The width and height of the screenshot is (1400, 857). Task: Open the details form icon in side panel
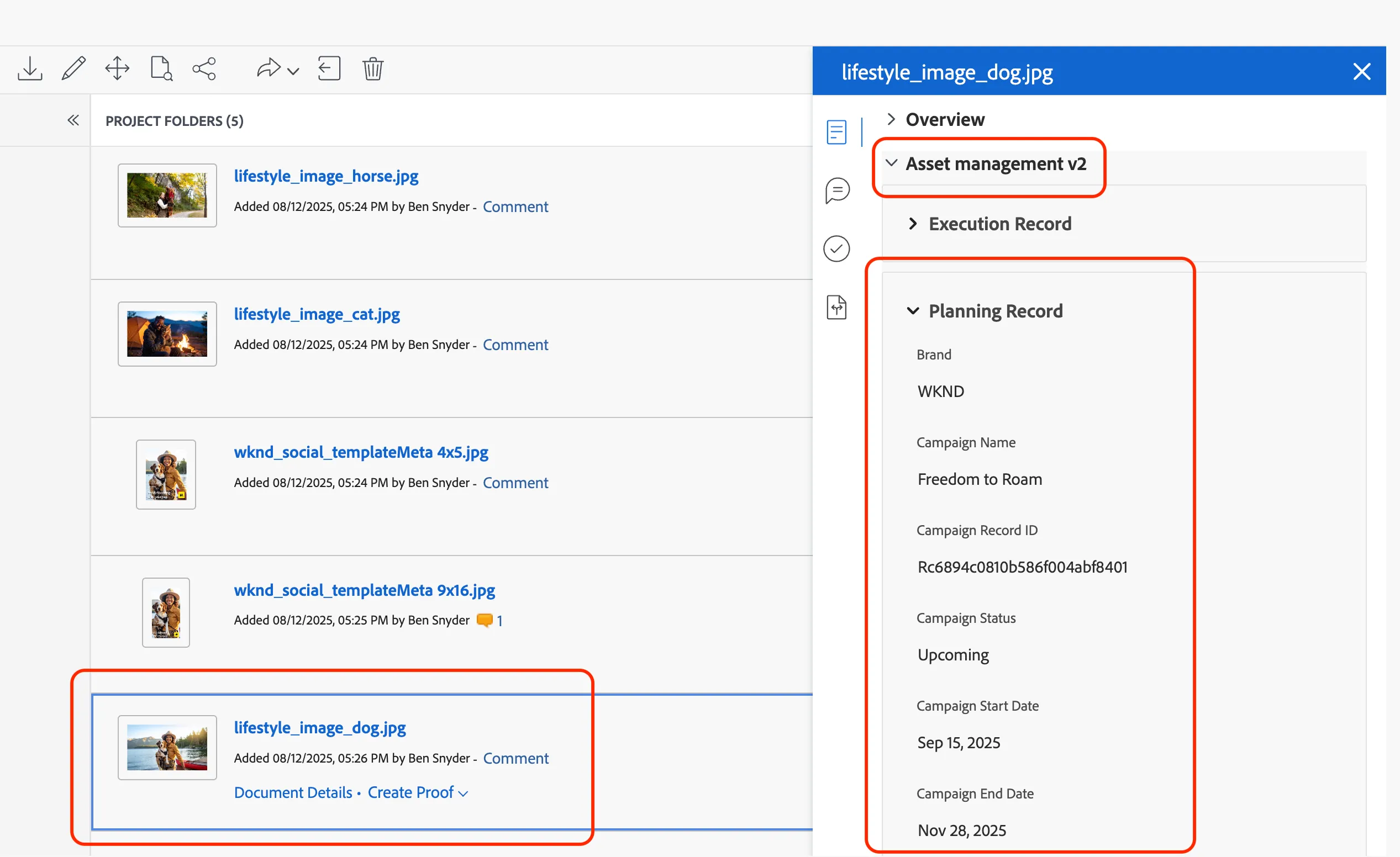837,133
